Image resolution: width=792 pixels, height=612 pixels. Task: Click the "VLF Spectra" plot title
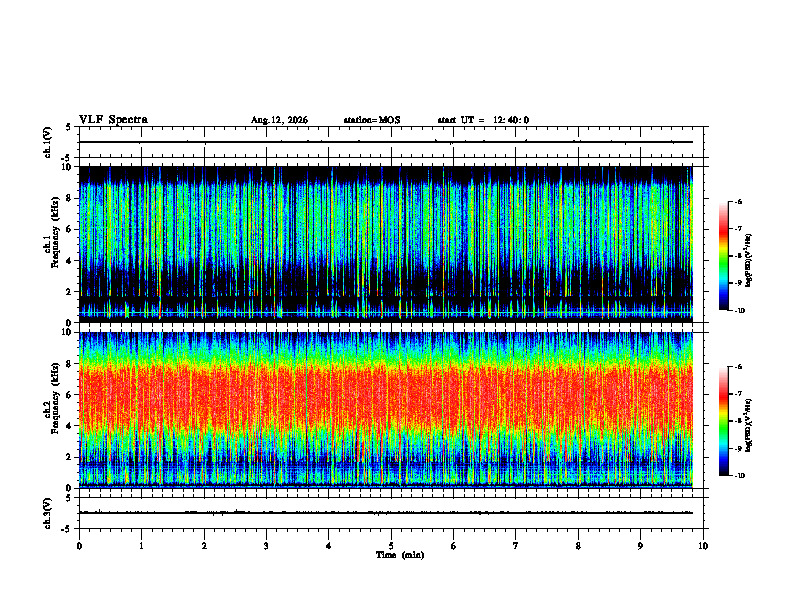coord(113,120)
